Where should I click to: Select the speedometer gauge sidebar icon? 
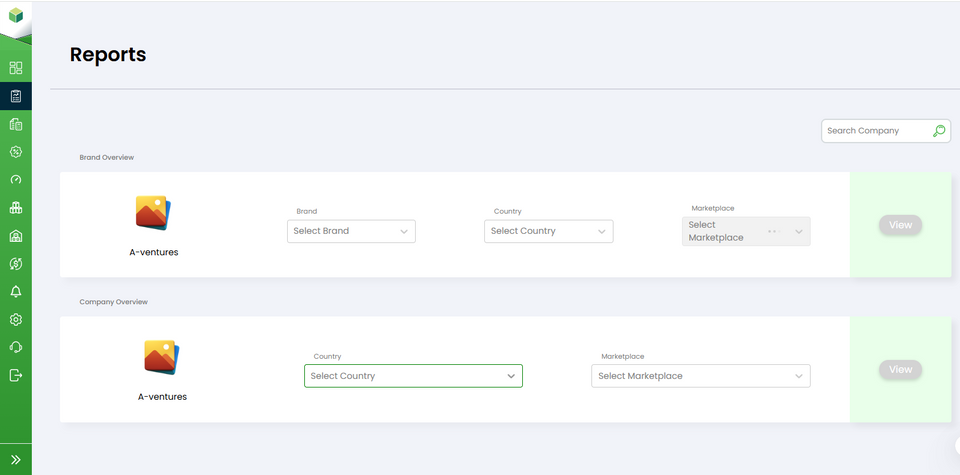pyautogui.click(x=15, y=180)
